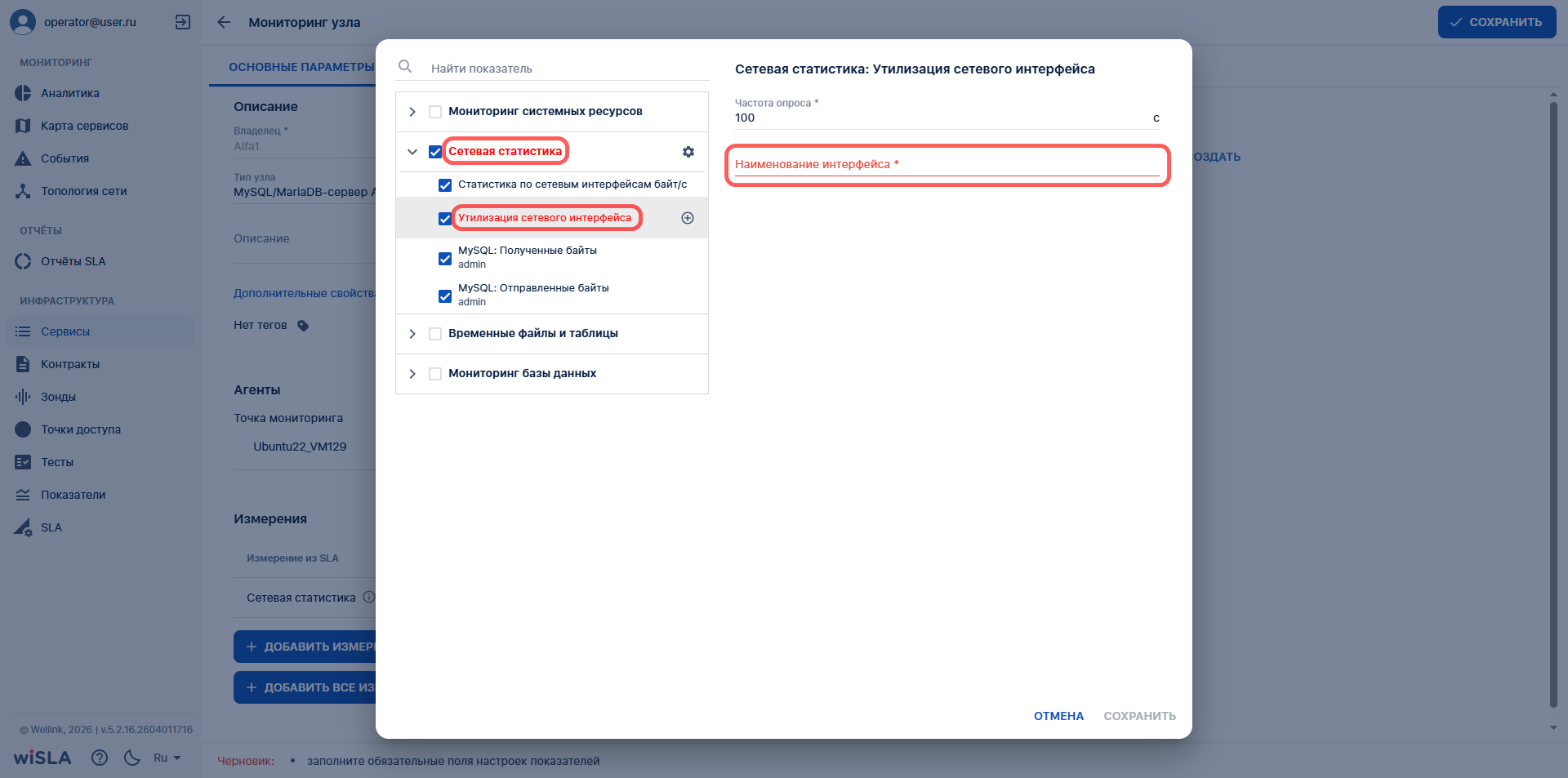Viewport: 1568px width, 778px height.
Task: Expand Мониторинг базы данных group
Action: [x=412, y=374]
